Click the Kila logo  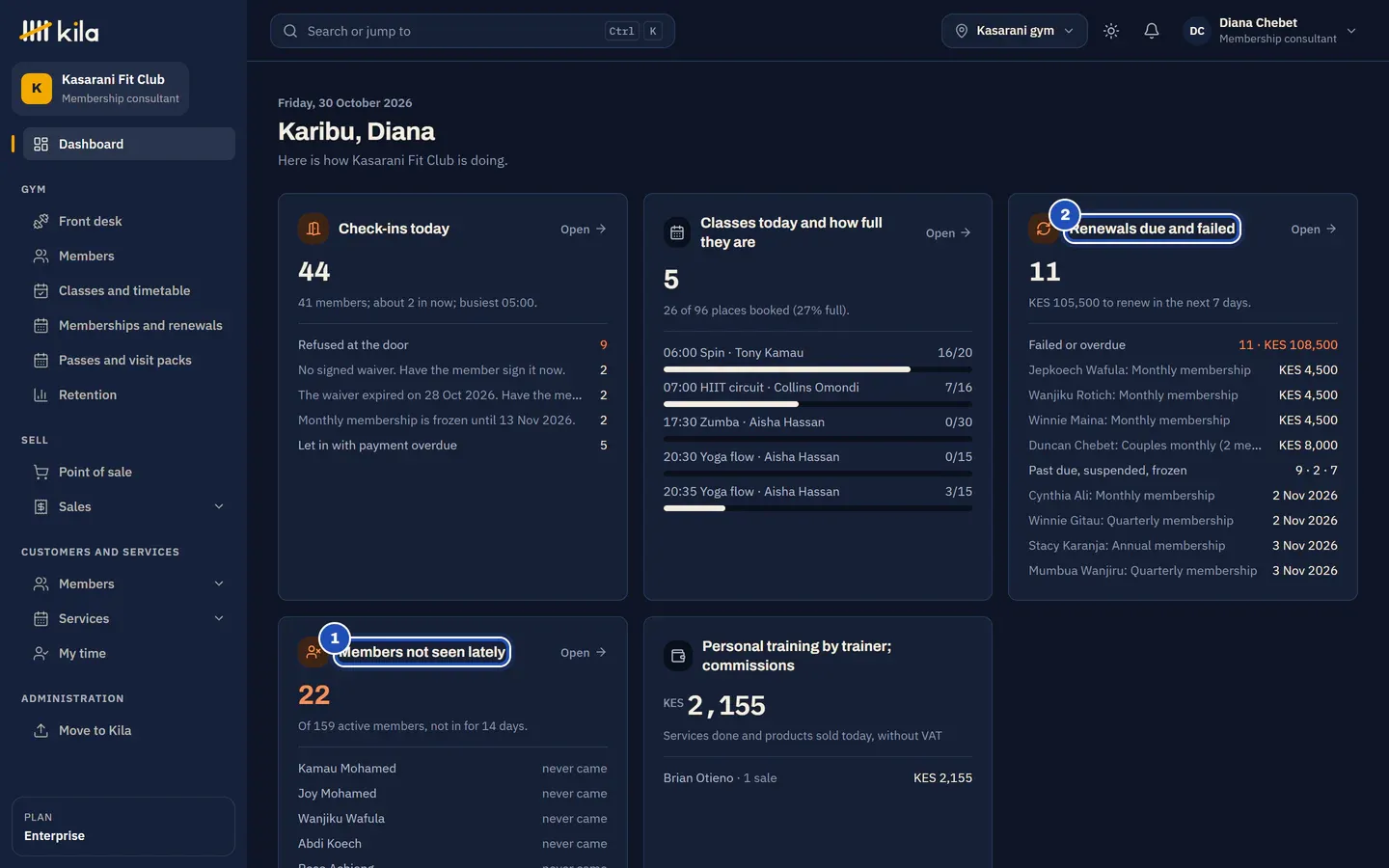coord(59,31)
